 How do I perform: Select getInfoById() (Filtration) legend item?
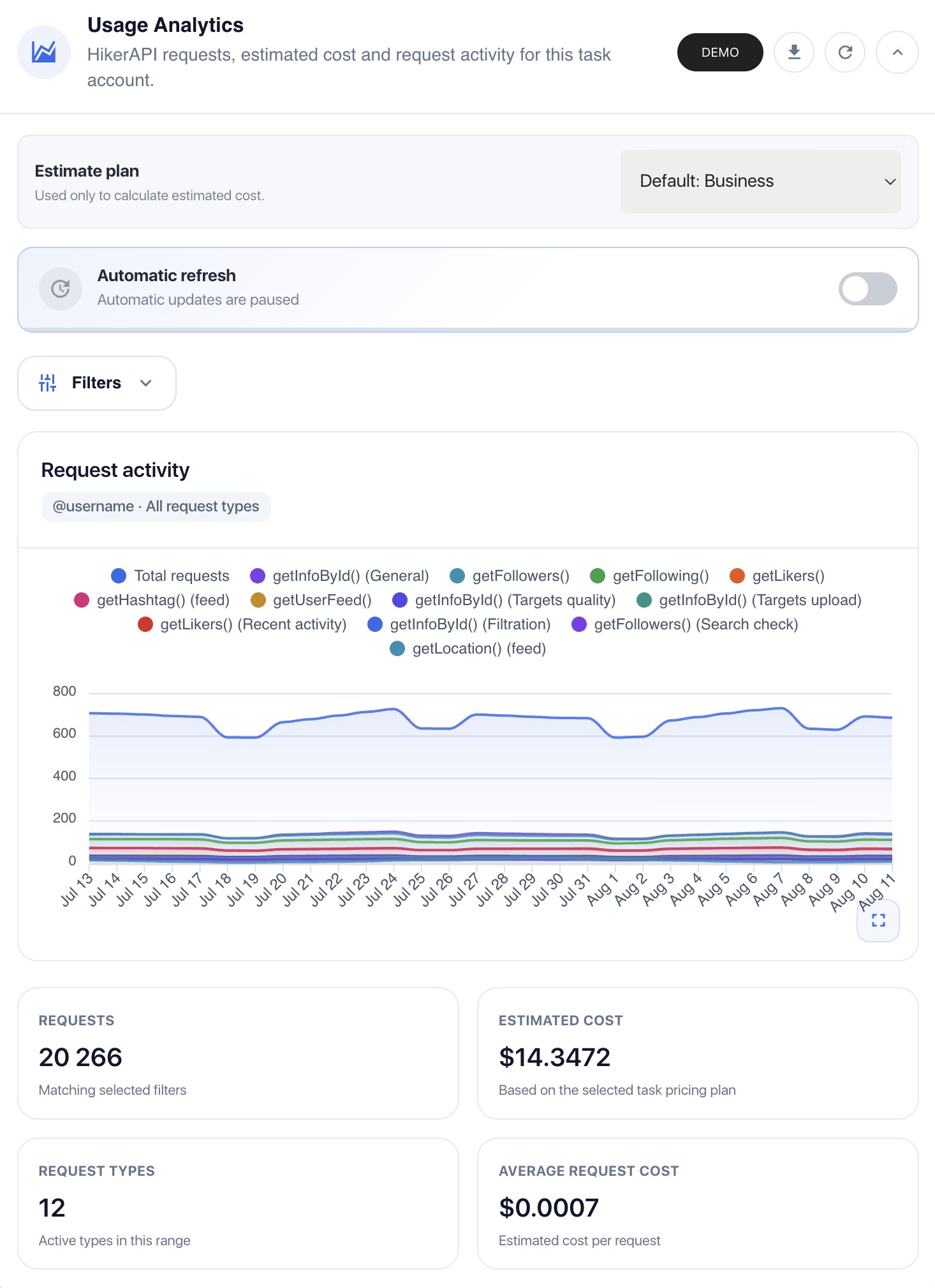point(459,624)
